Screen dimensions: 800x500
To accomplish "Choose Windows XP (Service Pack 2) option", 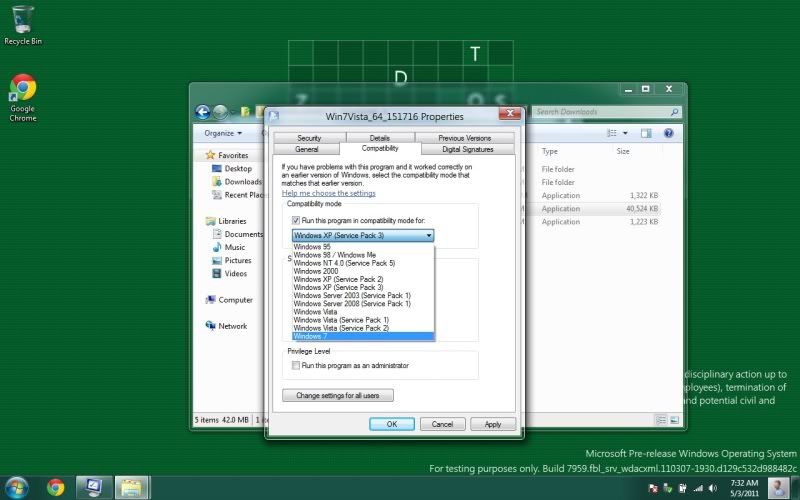I will (x=363, y=280).
